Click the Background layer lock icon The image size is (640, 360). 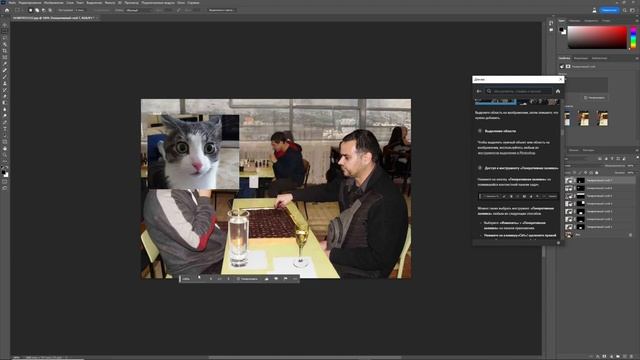click(631, 235)
